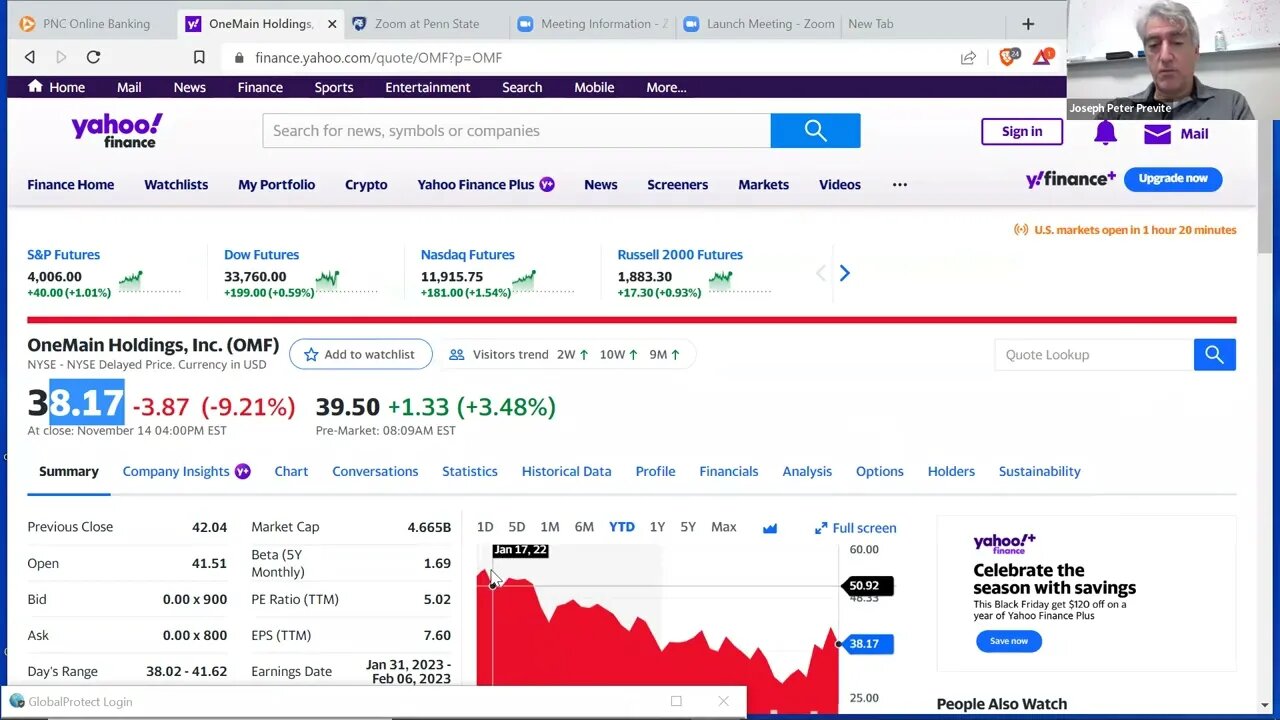Open the Options tab

click(879, 471)
